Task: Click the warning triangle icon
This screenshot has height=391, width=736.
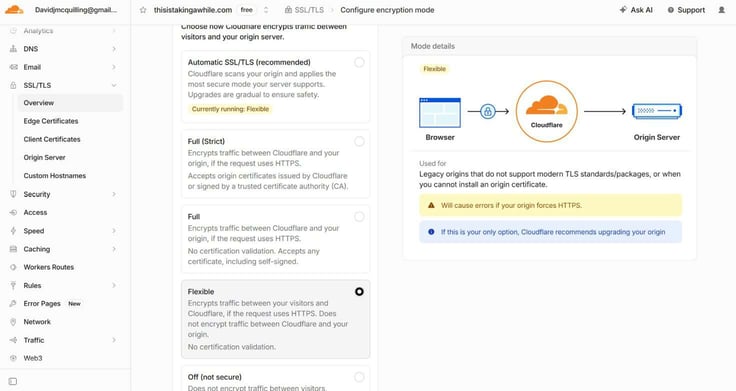Action: [x=431, y=205]
